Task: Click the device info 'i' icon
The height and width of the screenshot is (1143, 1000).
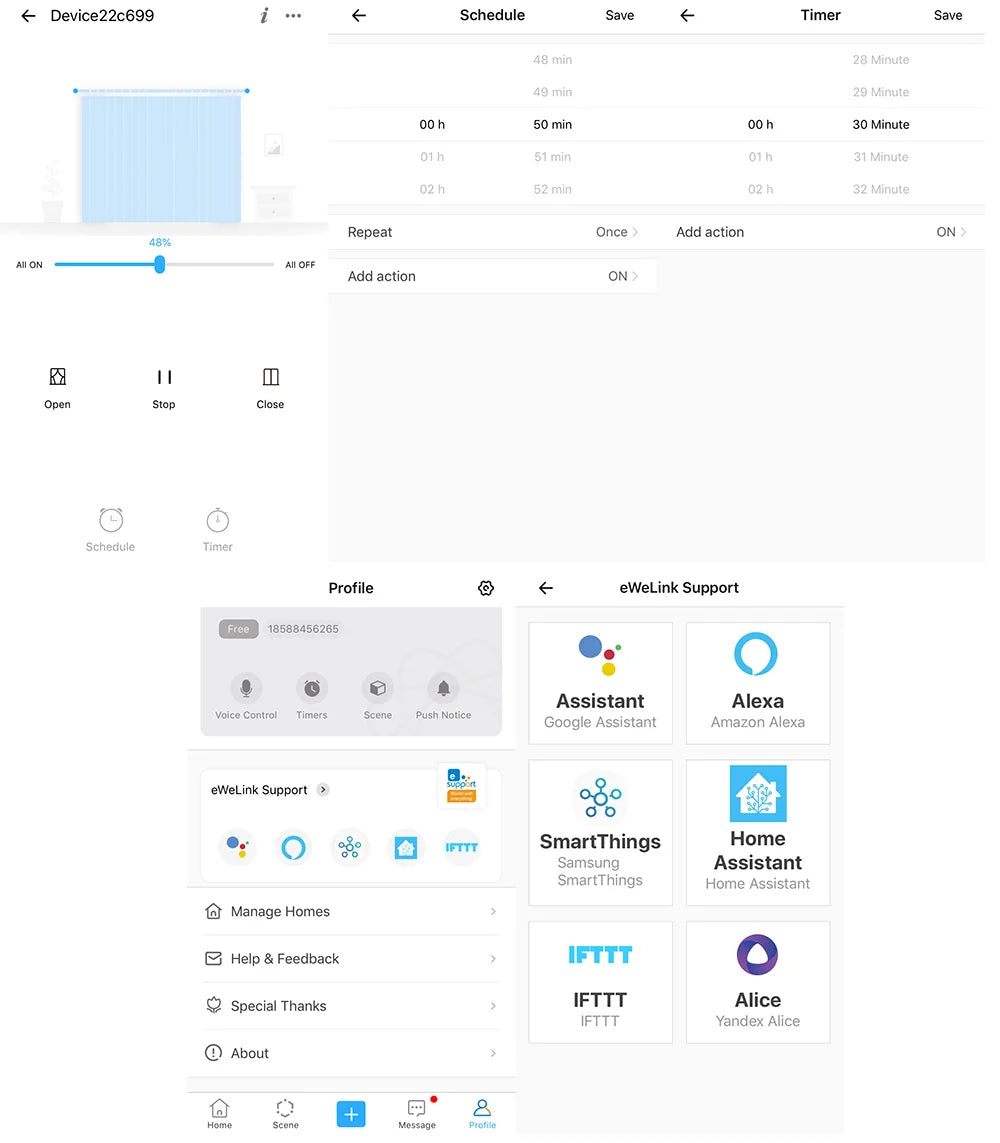Action: click(x=264, y=16)
